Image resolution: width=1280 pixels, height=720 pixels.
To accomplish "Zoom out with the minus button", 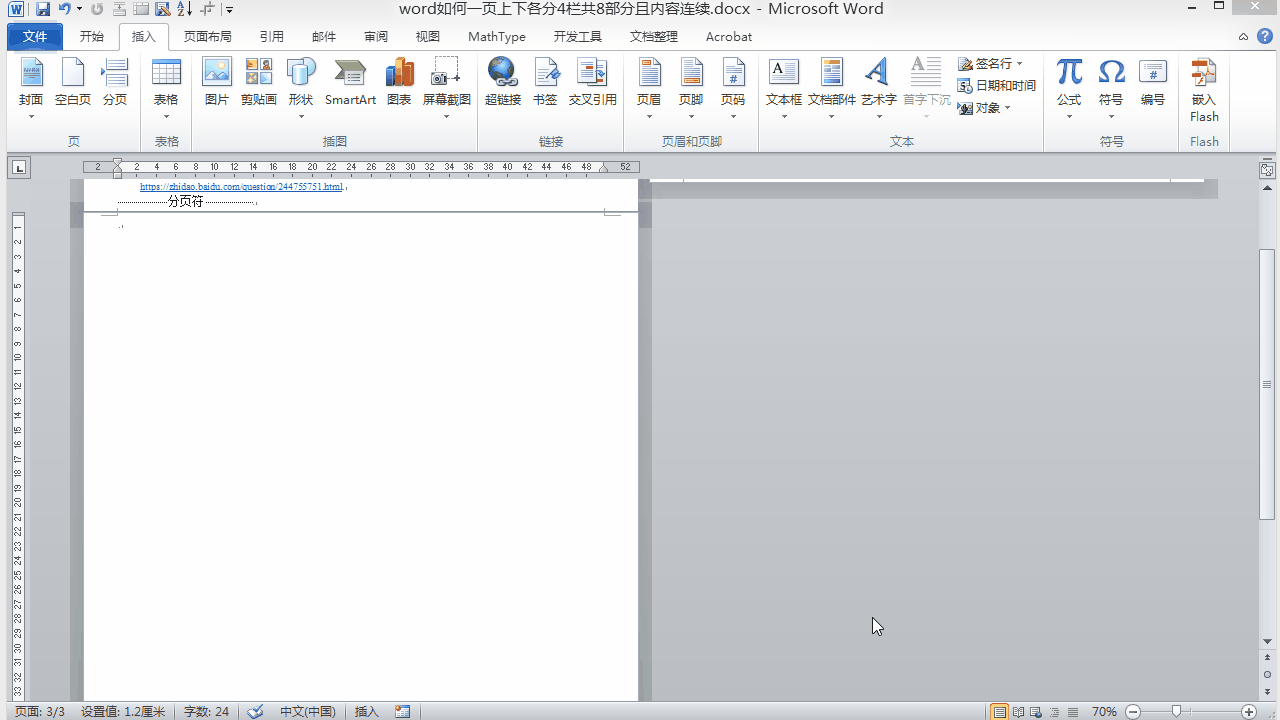I will (1133, 712).
